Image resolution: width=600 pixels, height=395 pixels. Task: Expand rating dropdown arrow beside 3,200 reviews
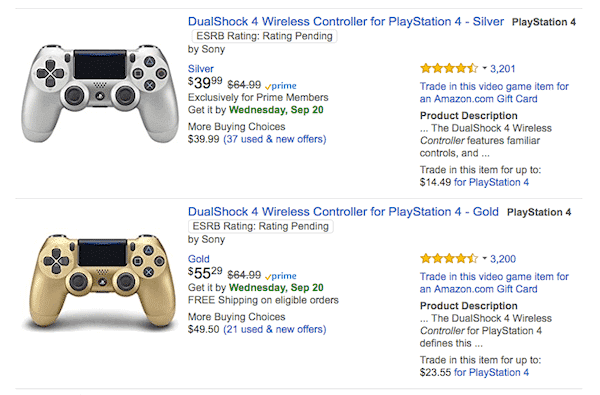point(484,259)
